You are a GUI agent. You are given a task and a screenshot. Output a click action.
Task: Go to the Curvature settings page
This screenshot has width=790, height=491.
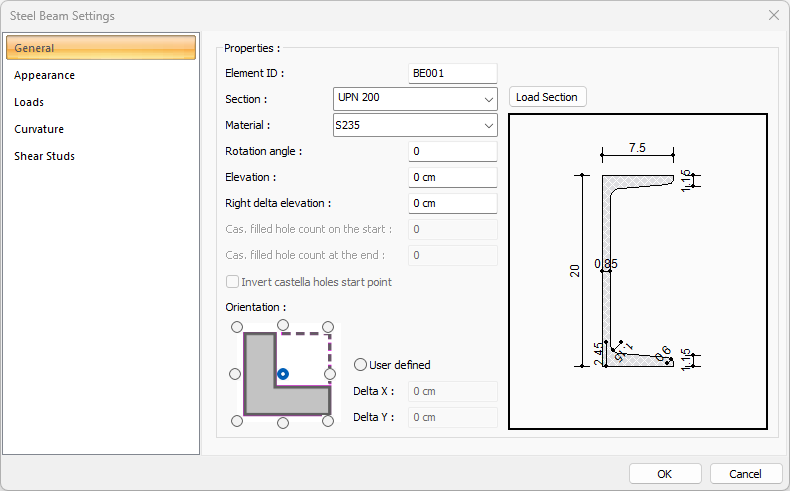pos(39,129)
